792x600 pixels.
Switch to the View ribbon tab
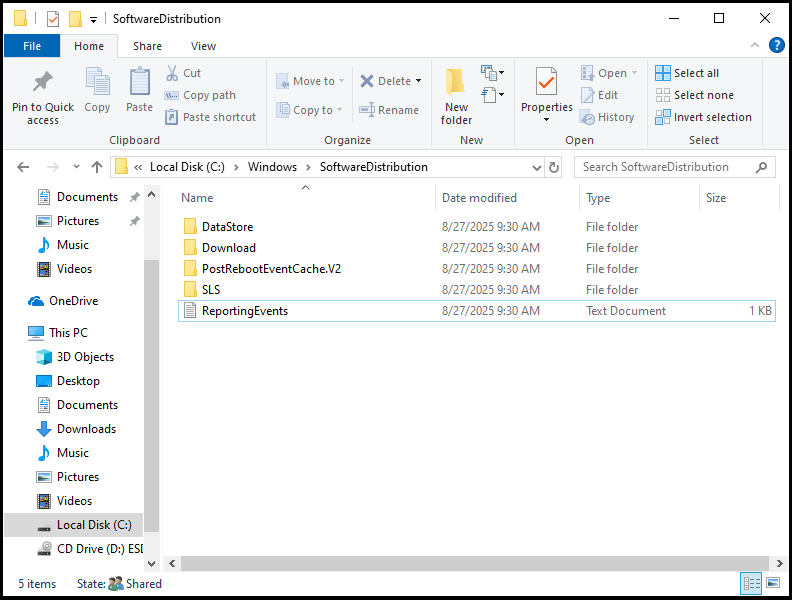[x=204, y=46]
